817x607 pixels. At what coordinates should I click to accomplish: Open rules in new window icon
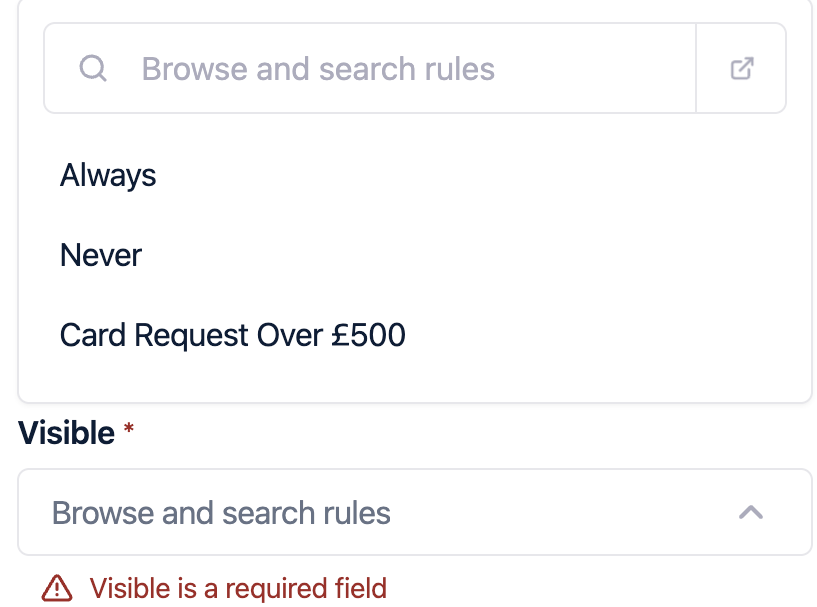(x=741, y=69)
